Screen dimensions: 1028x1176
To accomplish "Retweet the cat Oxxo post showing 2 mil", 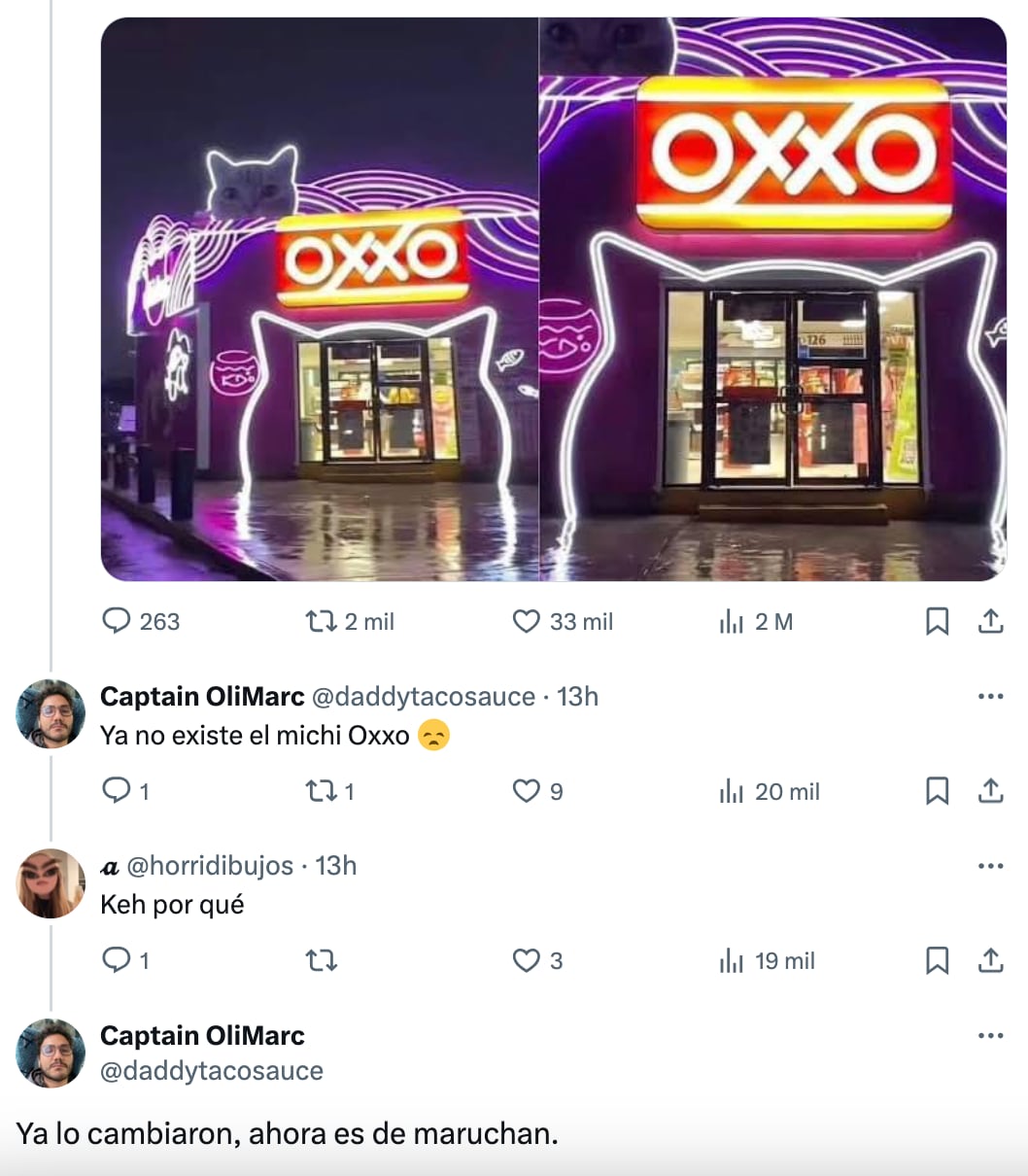I will click(x=321, y=622).
